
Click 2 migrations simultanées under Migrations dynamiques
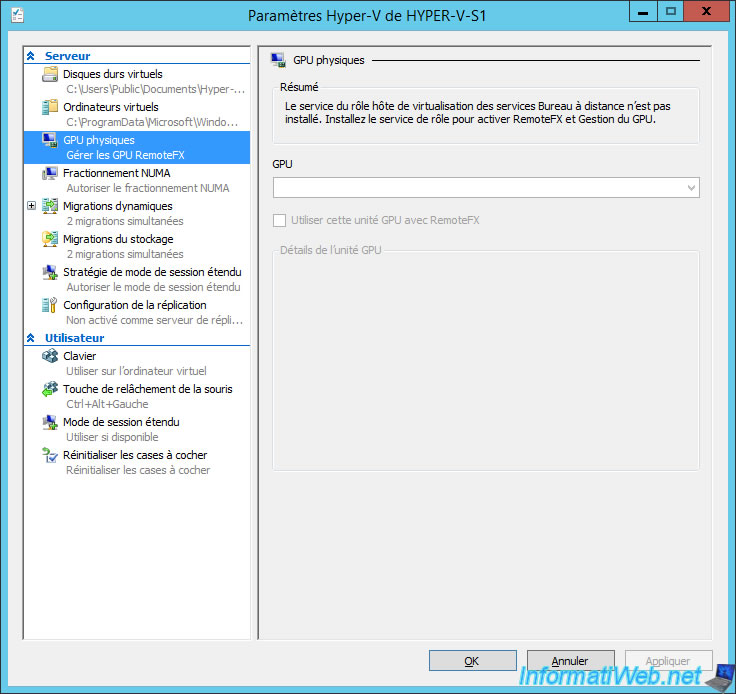[125, 221]
